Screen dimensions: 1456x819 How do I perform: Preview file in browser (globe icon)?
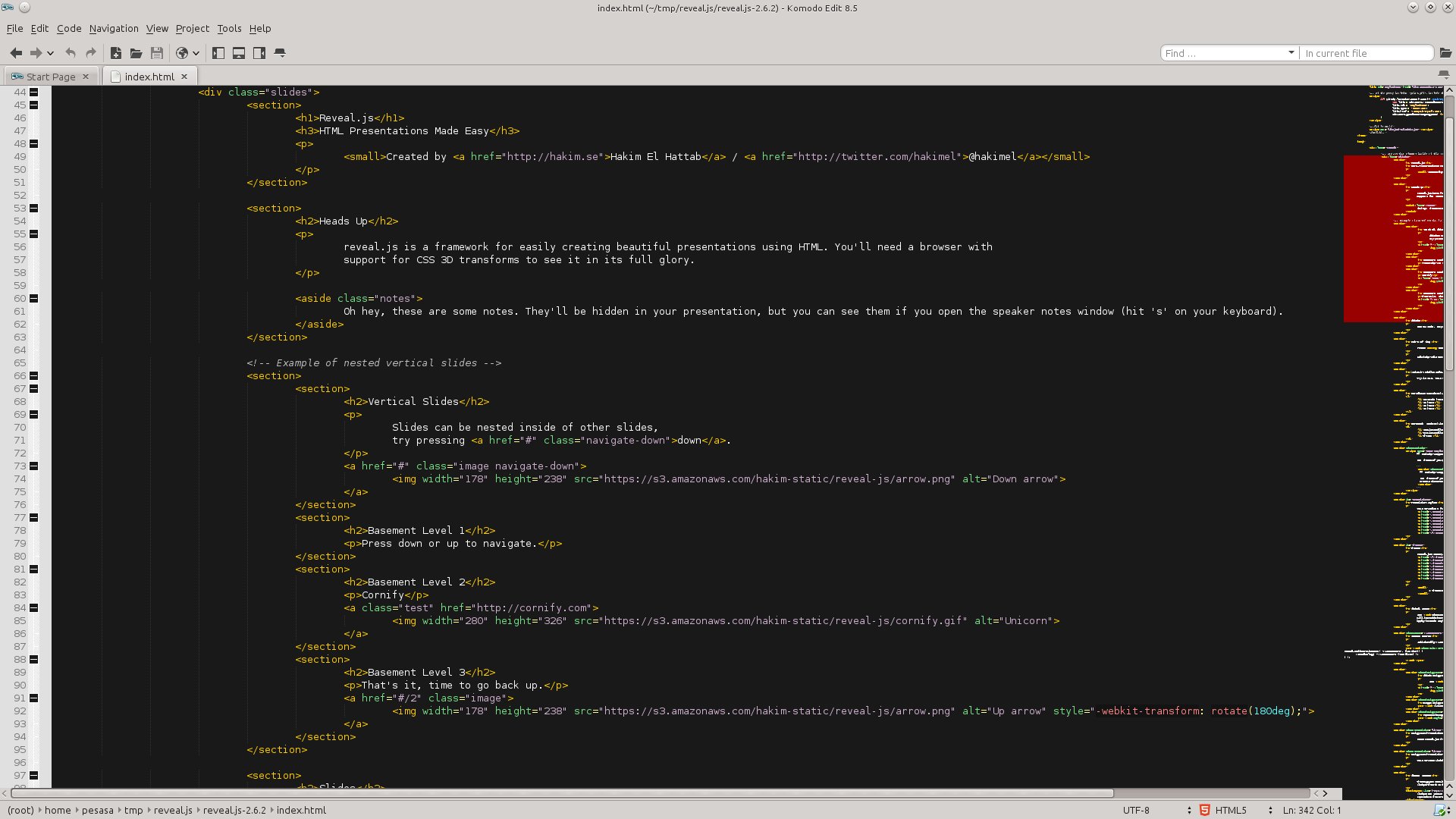[182, 53]
